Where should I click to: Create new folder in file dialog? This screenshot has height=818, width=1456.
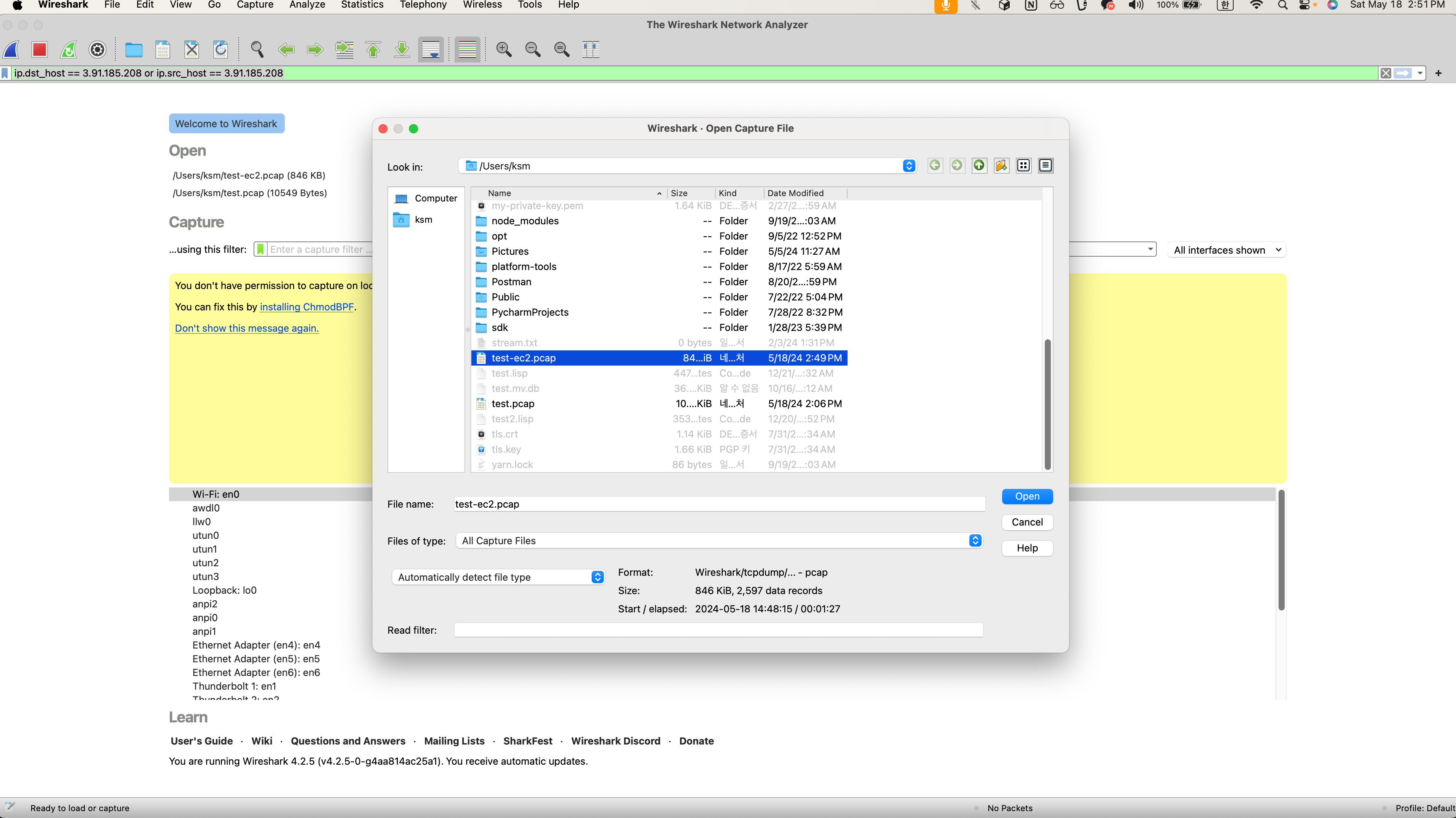pos(1001,166)
